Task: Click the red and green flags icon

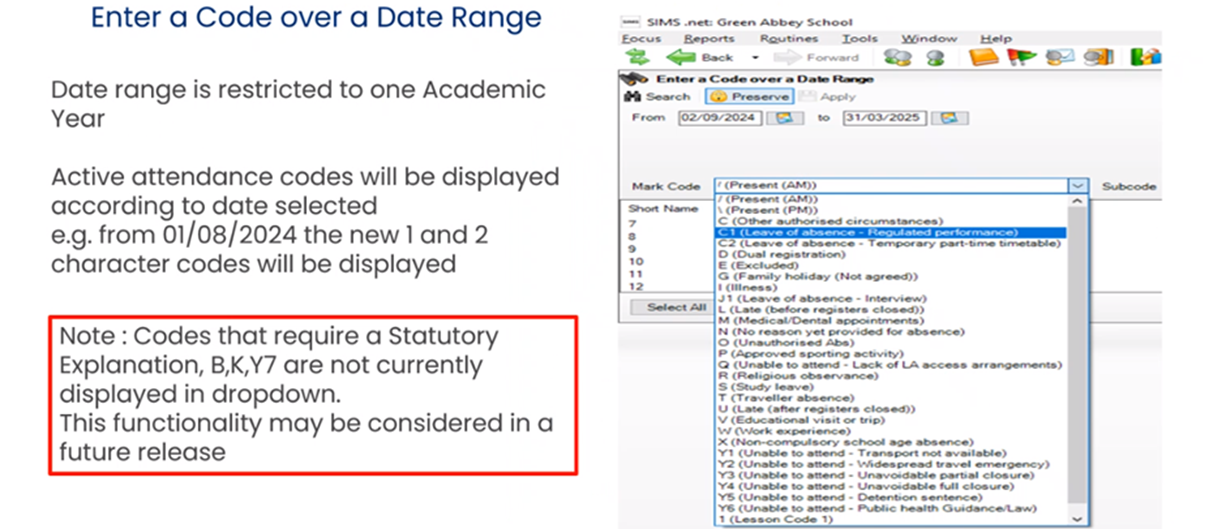Action: 1022,57
